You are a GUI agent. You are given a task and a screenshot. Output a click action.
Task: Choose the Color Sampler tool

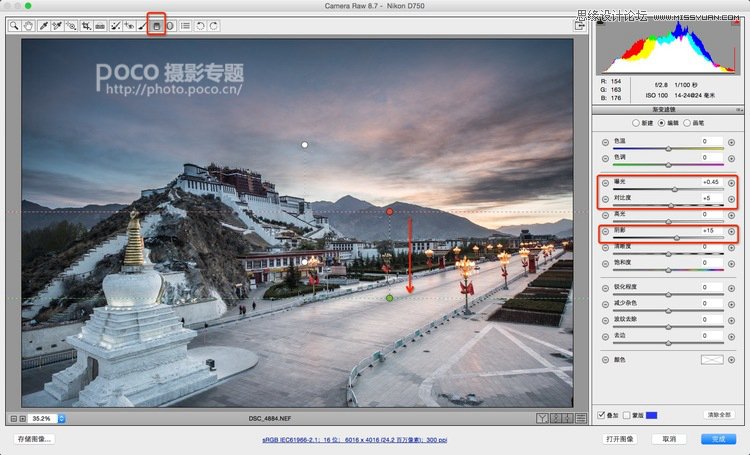pos(57,26)
